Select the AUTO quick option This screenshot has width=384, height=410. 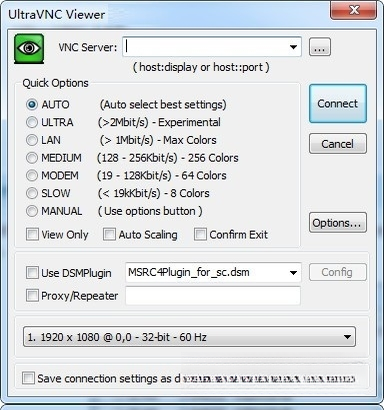tap(32, 105)
